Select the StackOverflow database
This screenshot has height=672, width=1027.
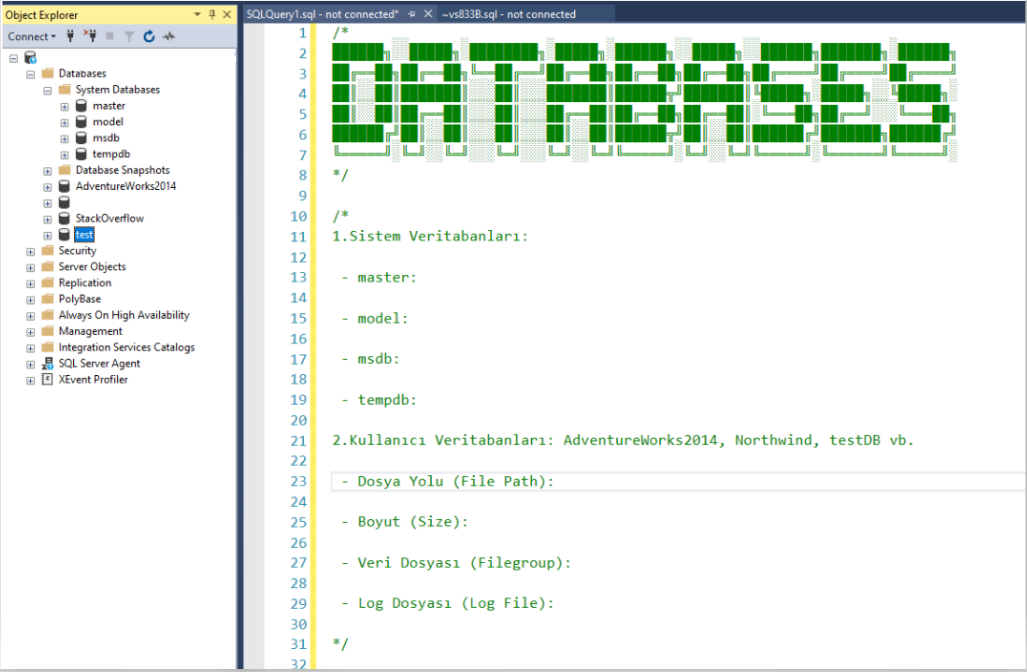coord(108,218)
